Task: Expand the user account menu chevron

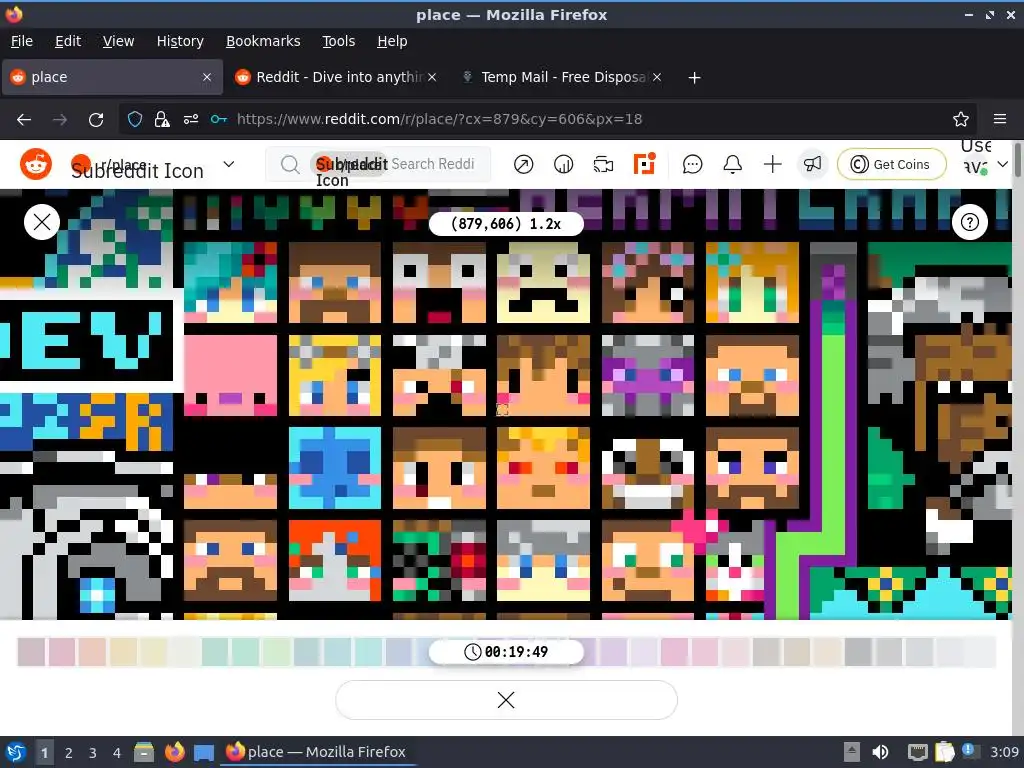Action: point(1002,164)
